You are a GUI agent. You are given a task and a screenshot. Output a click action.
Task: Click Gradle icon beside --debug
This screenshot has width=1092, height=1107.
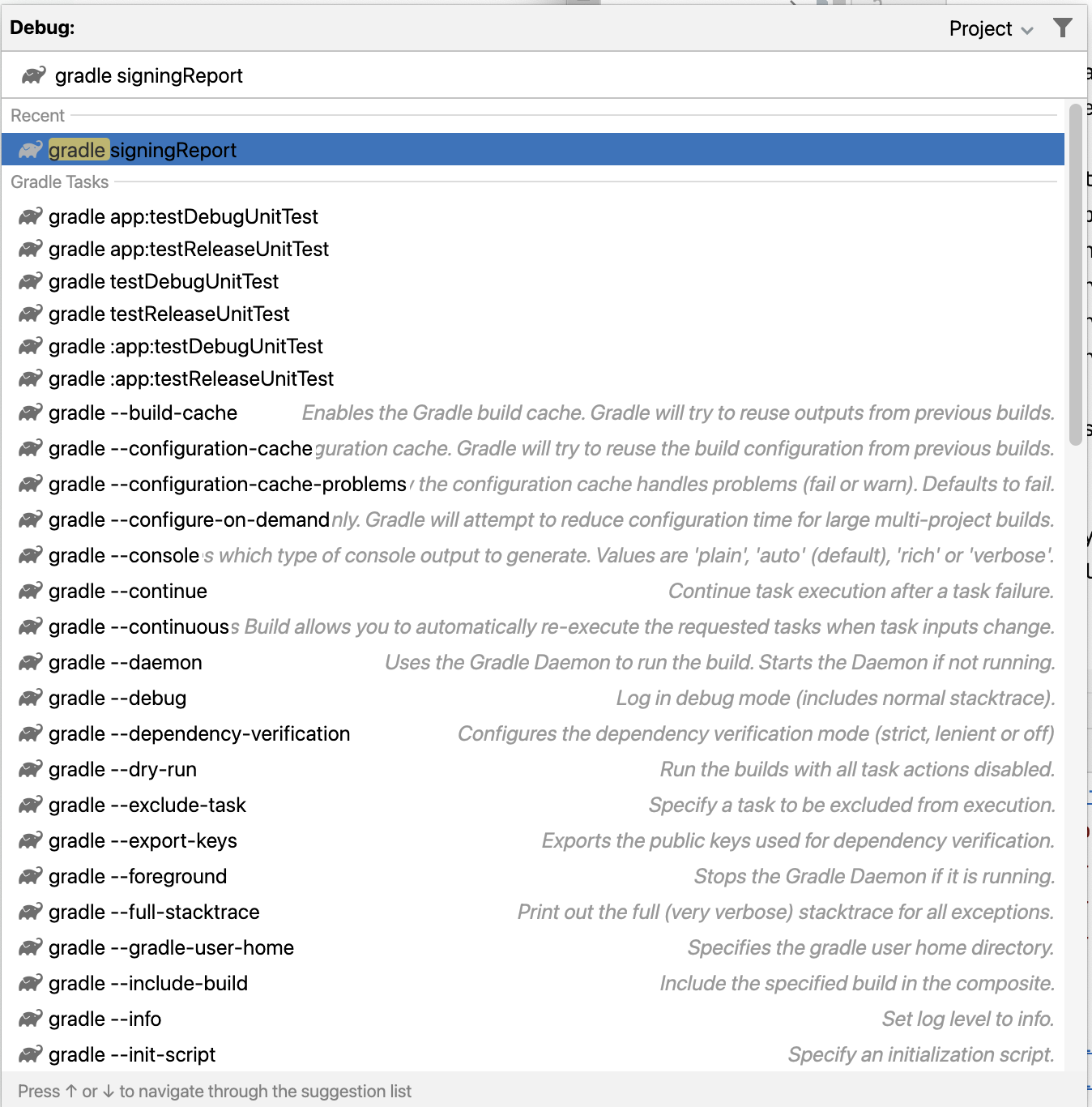30,698
